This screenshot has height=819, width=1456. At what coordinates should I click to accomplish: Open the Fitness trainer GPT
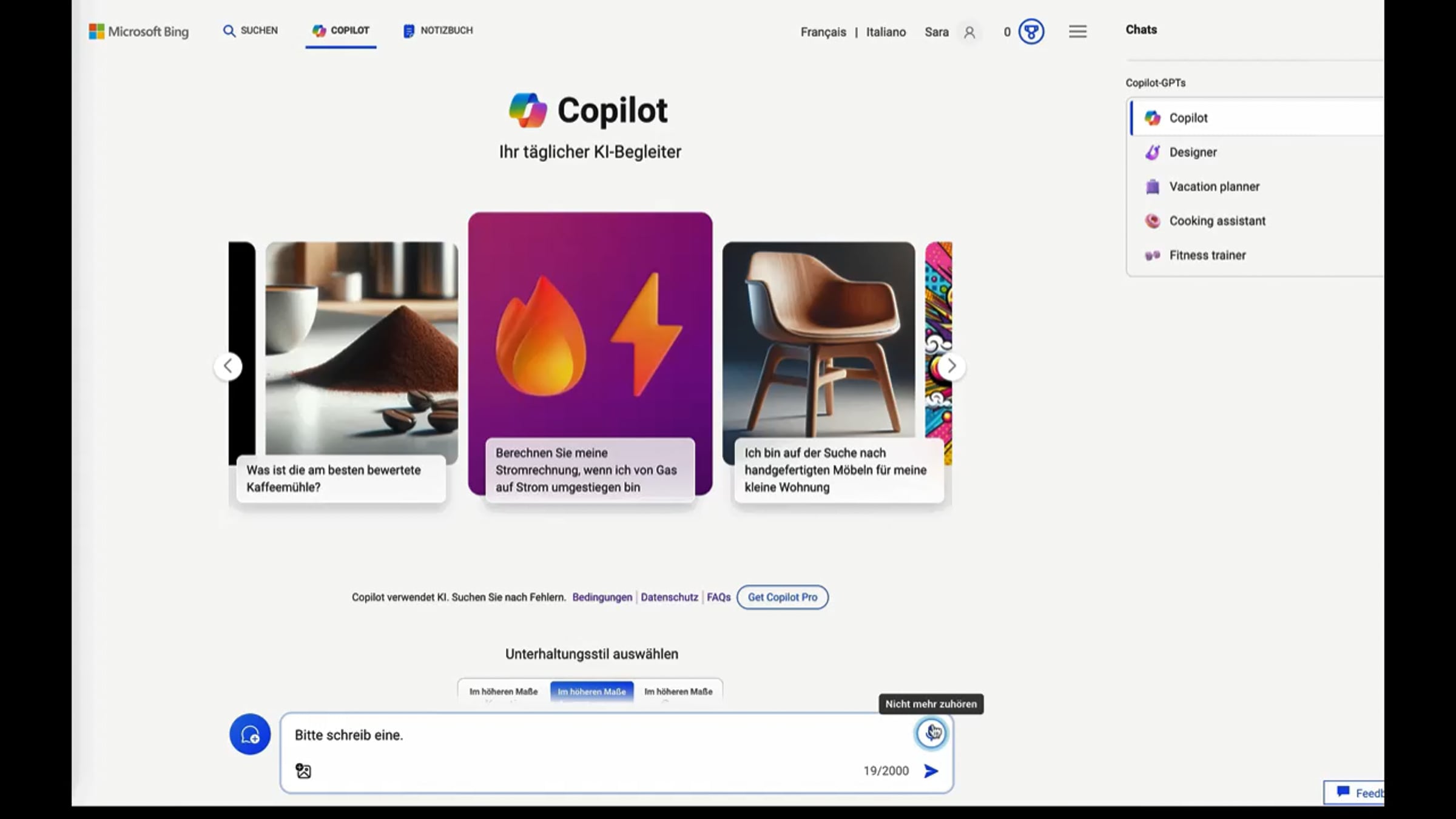1257,255
